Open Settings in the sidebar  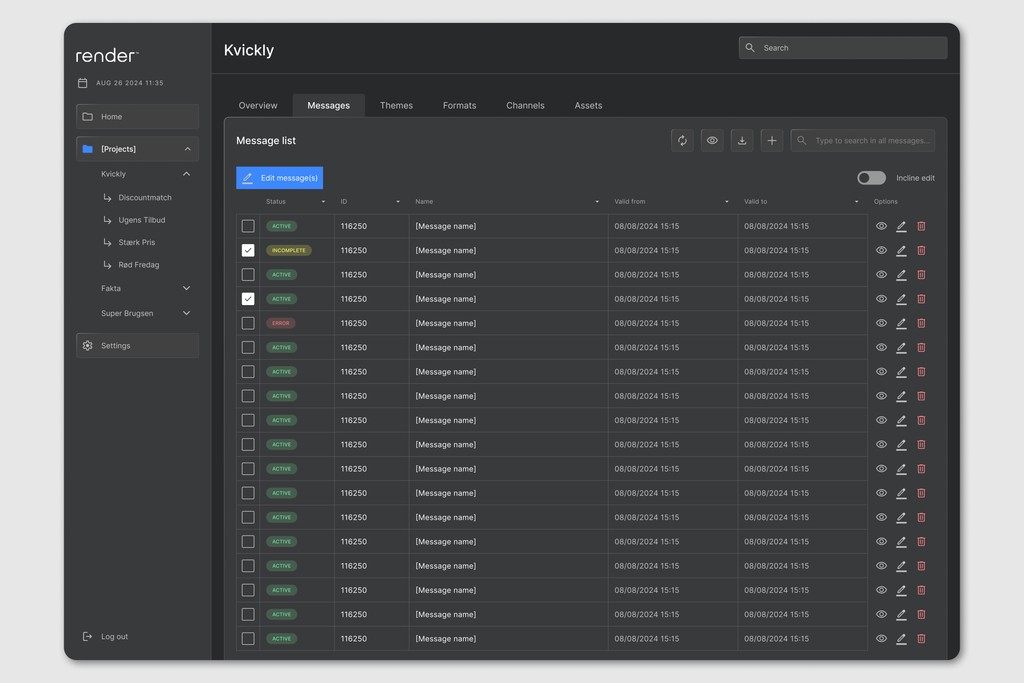(137, 345)
